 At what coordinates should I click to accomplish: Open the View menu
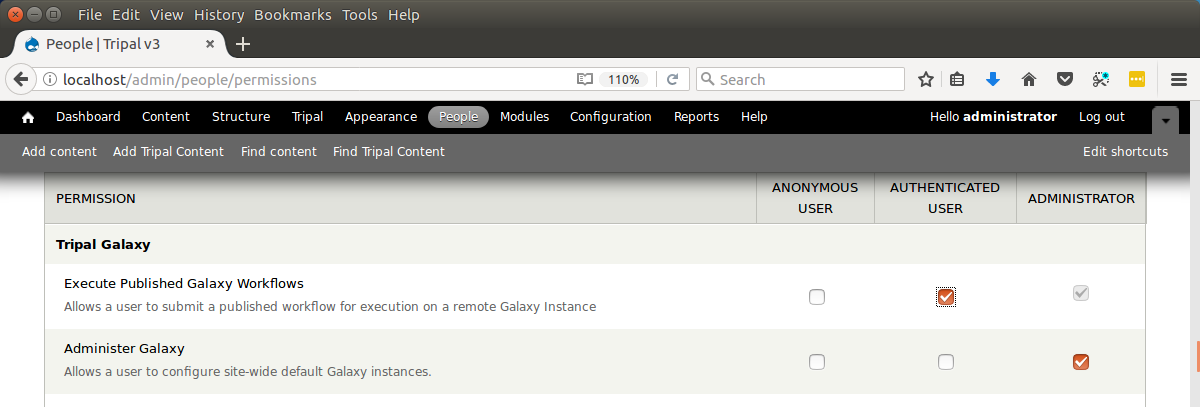coord(167,15)
